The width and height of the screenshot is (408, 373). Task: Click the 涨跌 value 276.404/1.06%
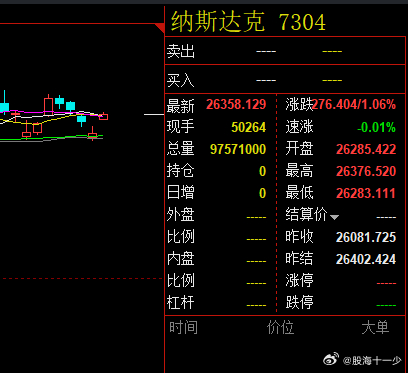[x=354, y=105]
